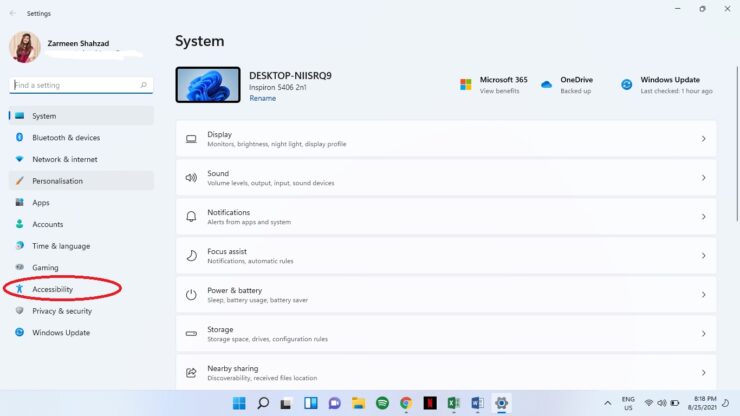The height and width of the screenshot is (416, 740).
Task: Select the System sidebar item
Action: point(81,116)
